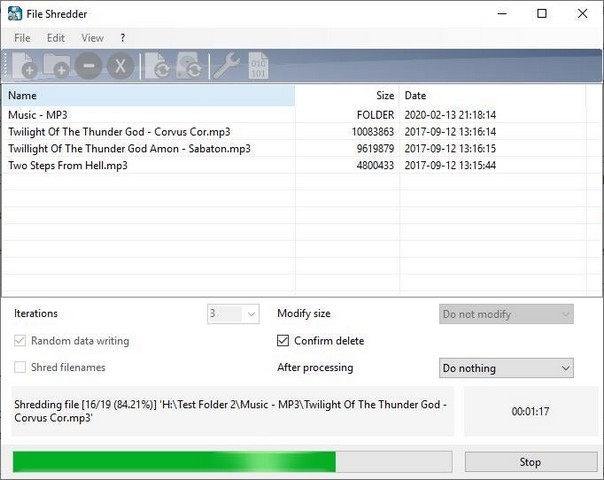Viewport: 604px width, 480px height.
Task: Click the Remove item minus icon
Action: click(x=88, y=66)
